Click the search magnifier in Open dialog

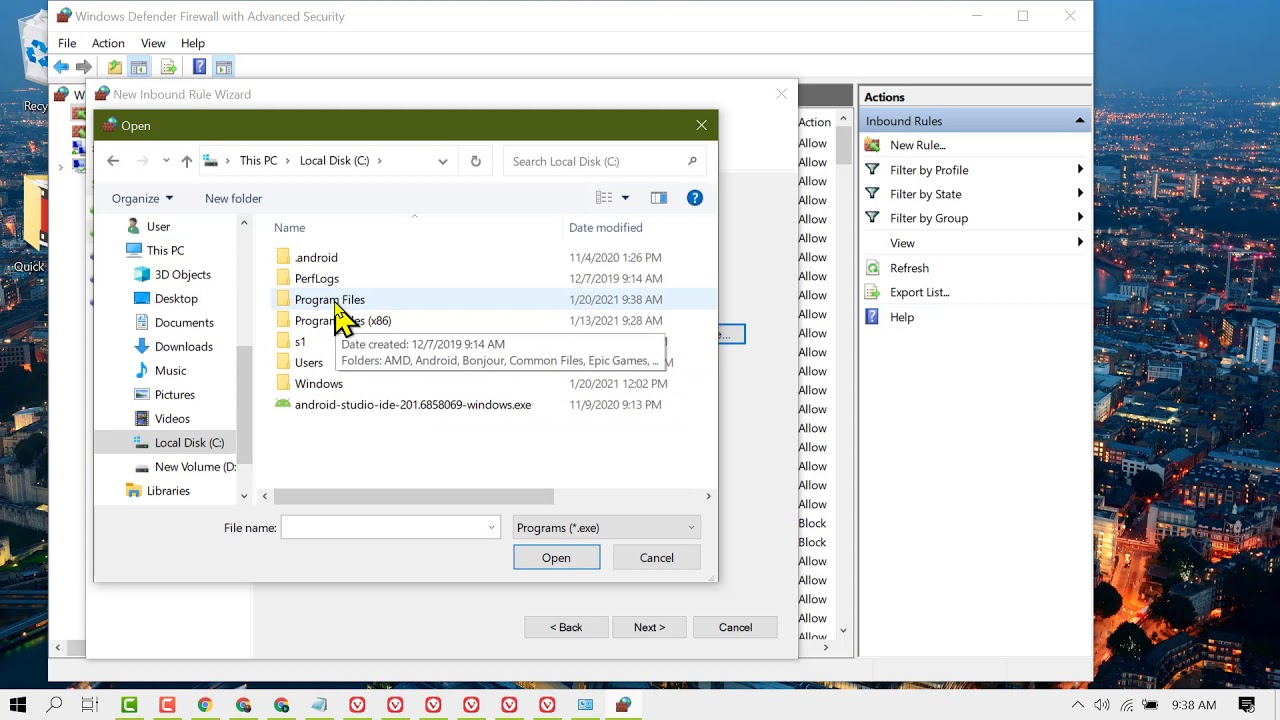tap(692, 161)
